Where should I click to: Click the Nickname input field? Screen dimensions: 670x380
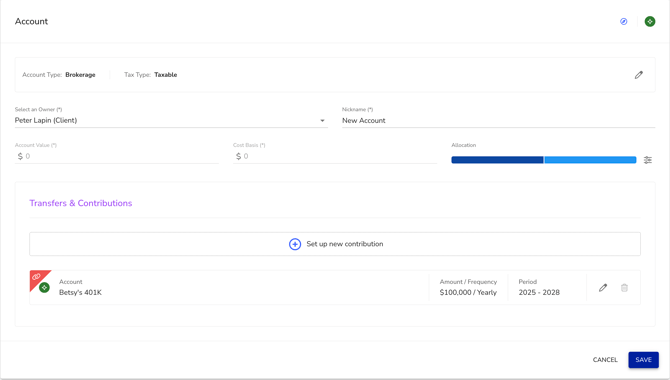pos(498,121)
